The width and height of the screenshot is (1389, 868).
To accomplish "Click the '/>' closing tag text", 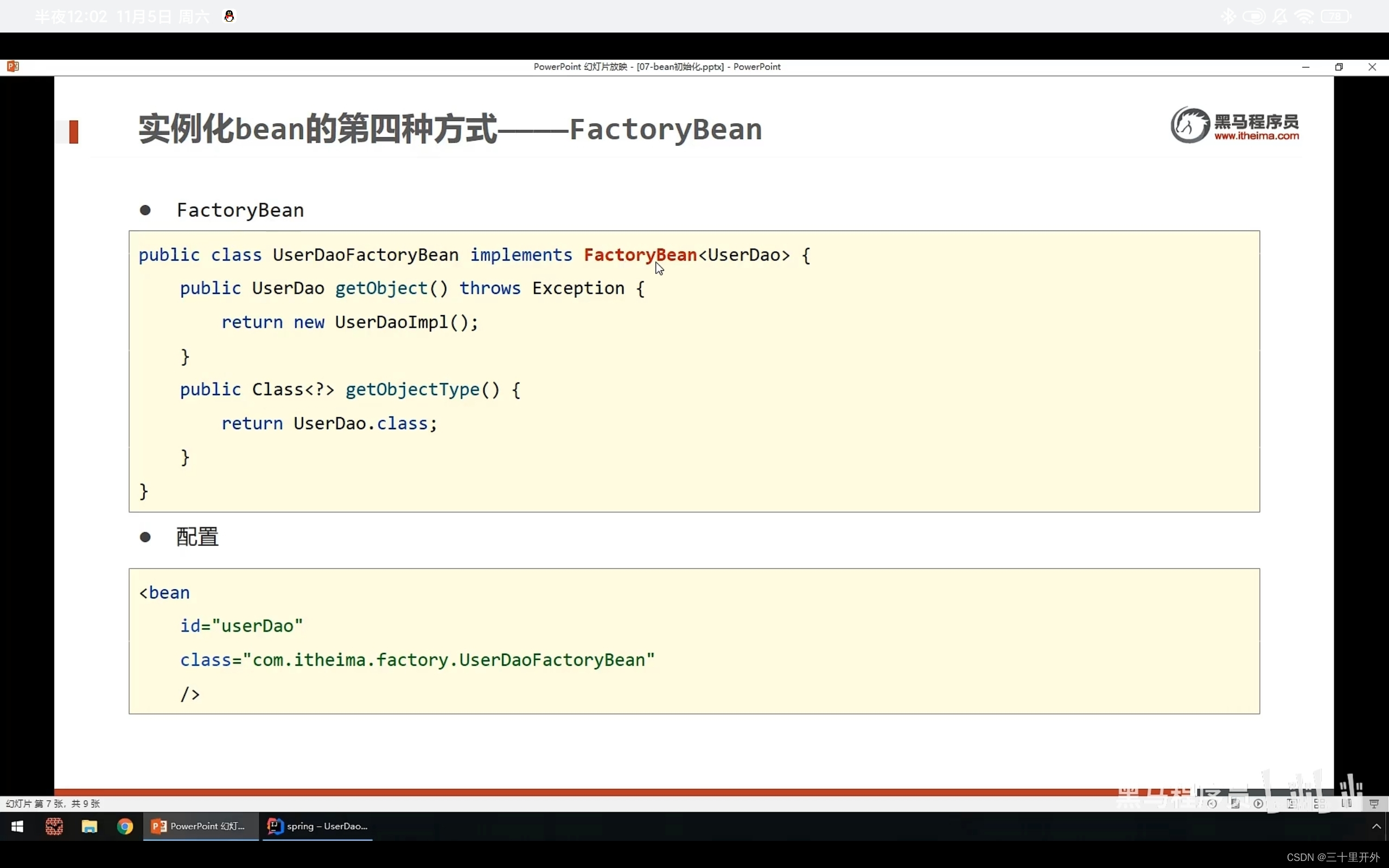I will tap(190, 694).
